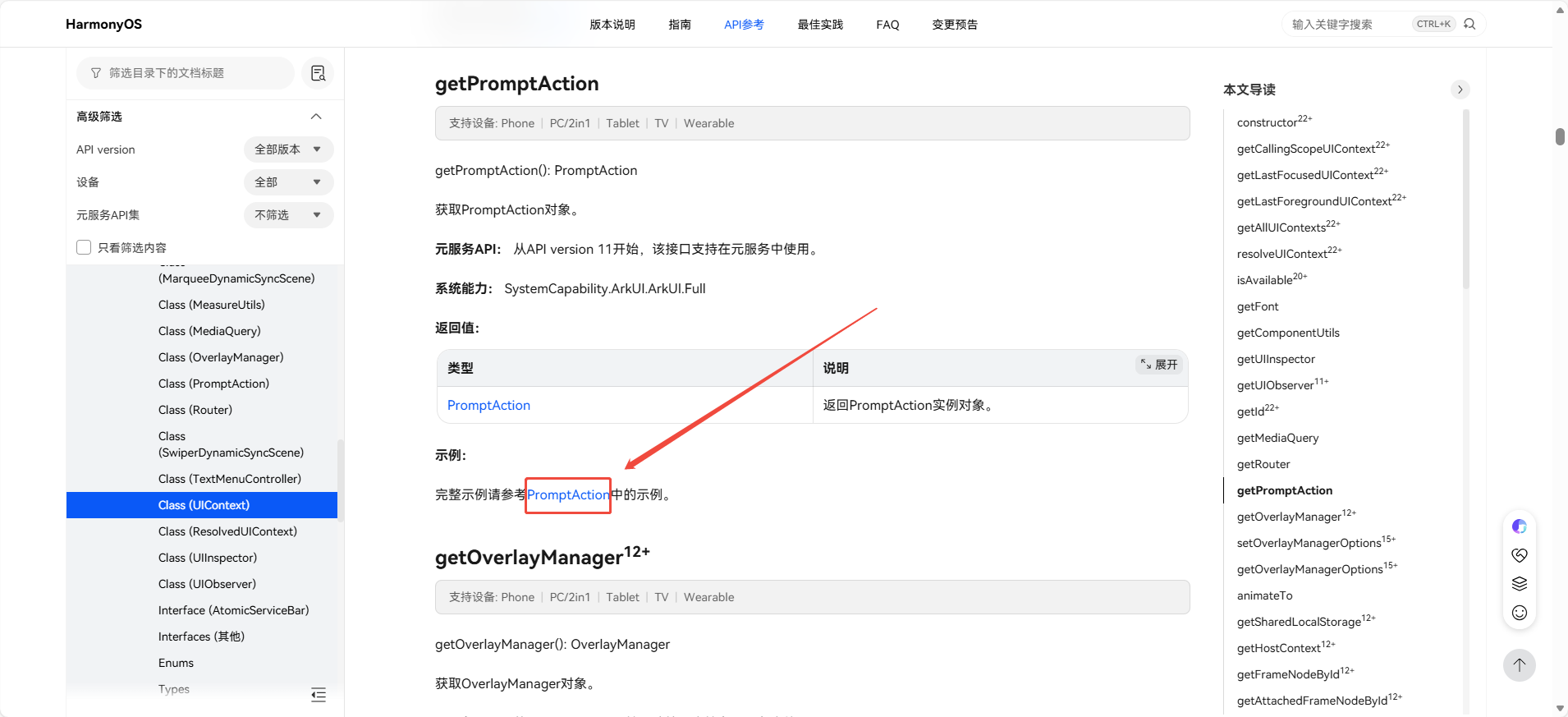Screen dimensions: 1568x717
Task: Expand the return value table with 展开
Action: (1159, 365)
